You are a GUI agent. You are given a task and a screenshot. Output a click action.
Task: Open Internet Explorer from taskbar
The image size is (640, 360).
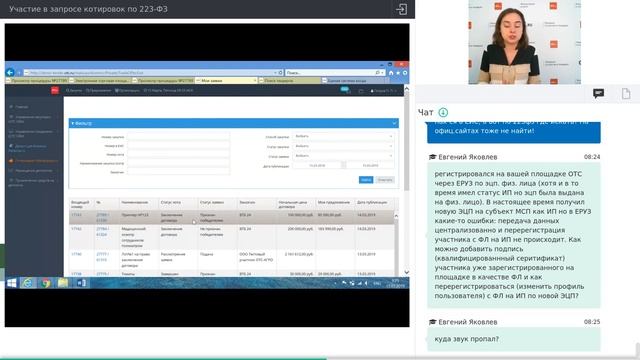[x=28, y=283]
